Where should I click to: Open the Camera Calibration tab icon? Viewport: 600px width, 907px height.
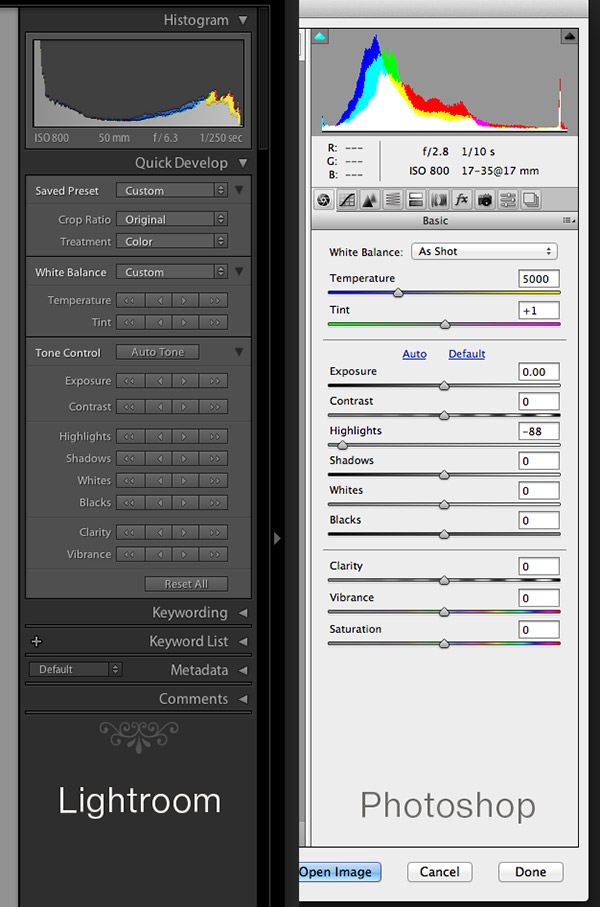click(485, 200)
